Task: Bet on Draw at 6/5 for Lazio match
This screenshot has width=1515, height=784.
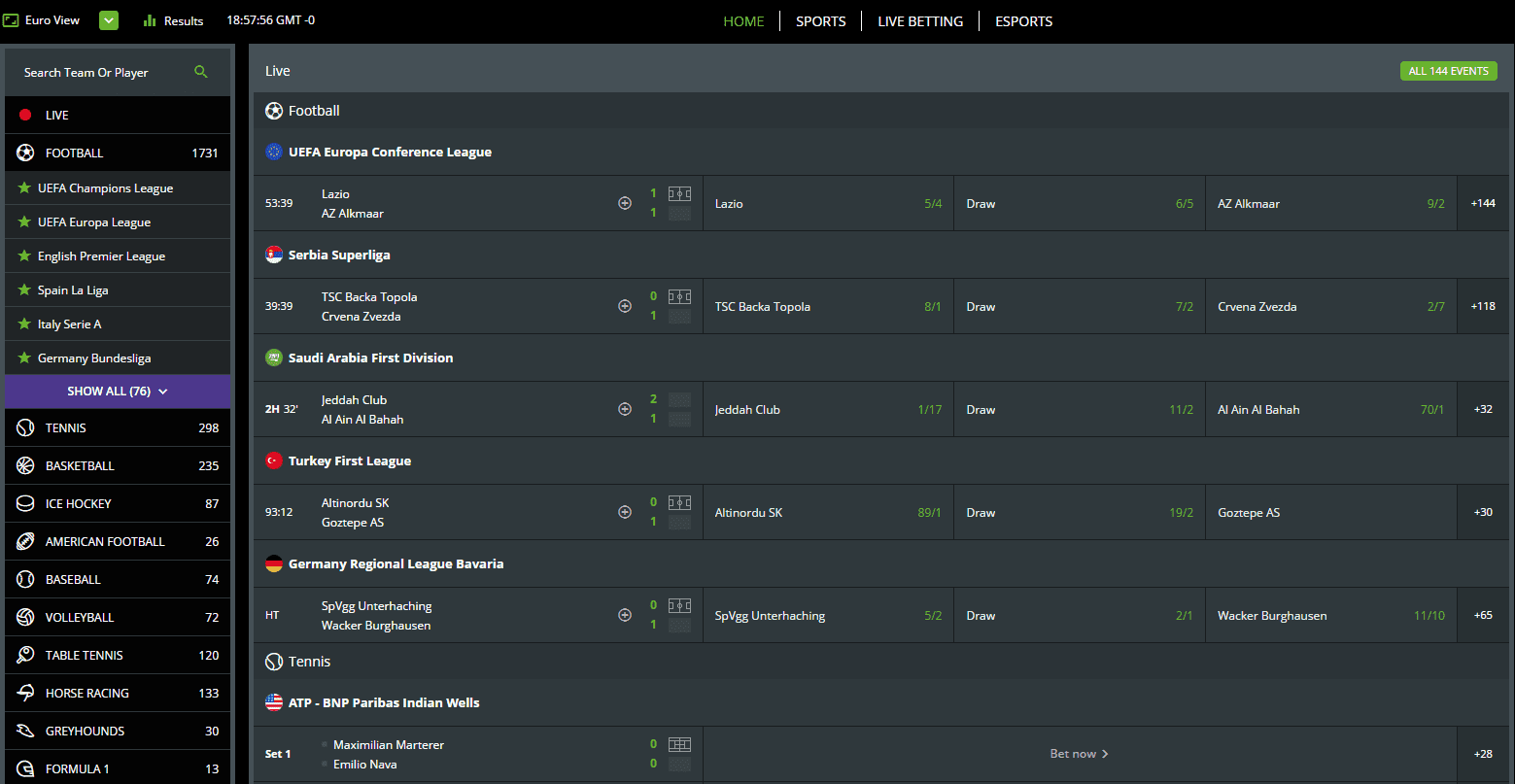Action: click(x=1079, y=204)
